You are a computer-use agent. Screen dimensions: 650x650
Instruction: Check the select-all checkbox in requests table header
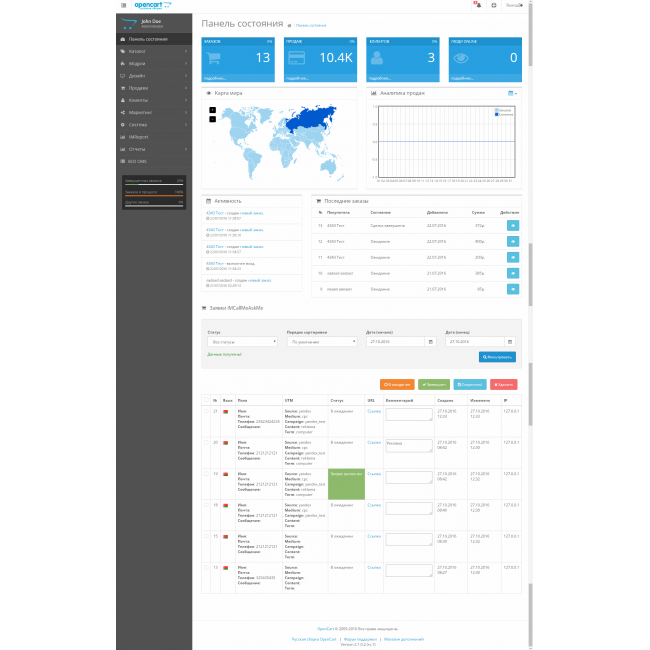click(x=207, y=400)
